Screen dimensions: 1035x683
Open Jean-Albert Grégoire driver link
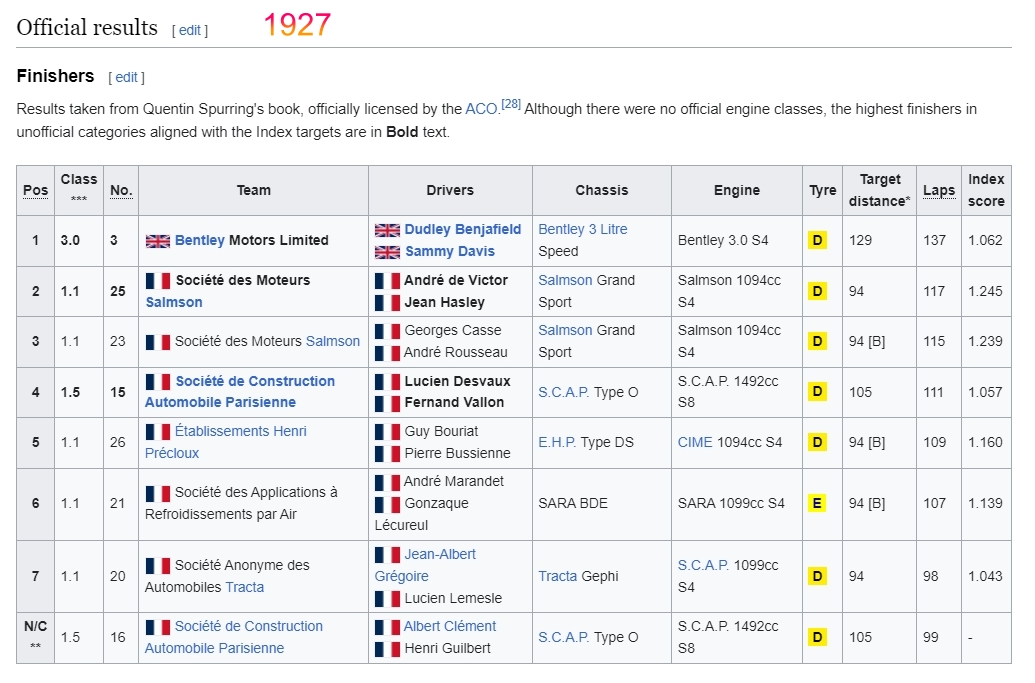coord(425,566)
